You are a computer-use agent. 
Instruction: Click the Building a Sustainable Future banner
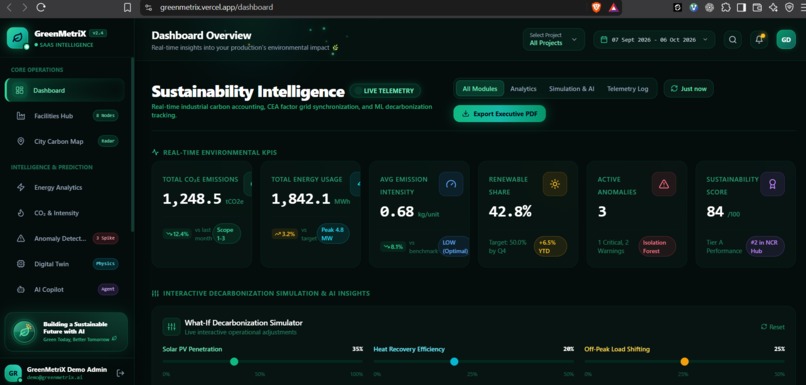pos(66,332)
